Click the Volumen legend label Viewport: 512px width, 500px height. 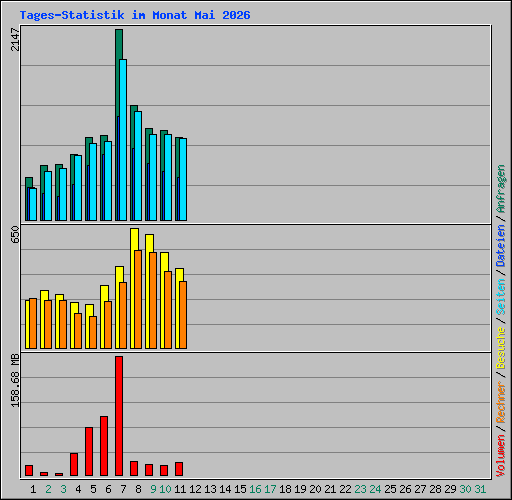500,456
